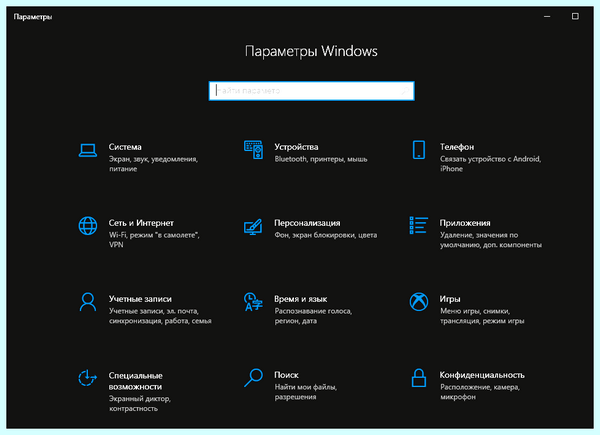The height and width of the screenshot is (435, 600).
Task: Select the Телефон heading
Action: pos(457,147)
